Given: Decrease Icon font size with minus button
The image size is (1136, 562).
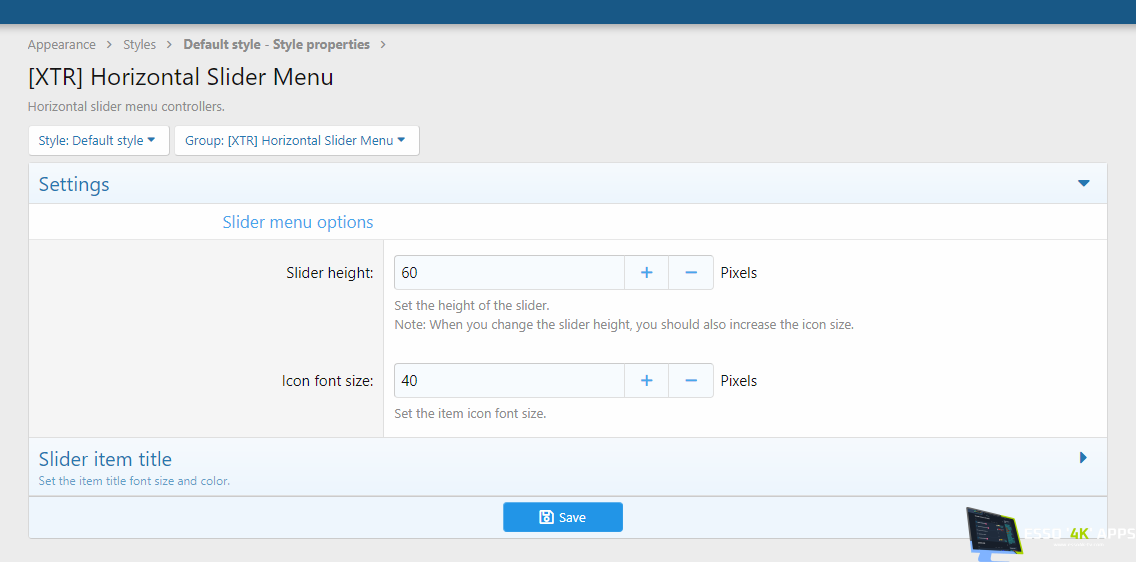Looking at the screenshot, I should (x=691, y=381).
